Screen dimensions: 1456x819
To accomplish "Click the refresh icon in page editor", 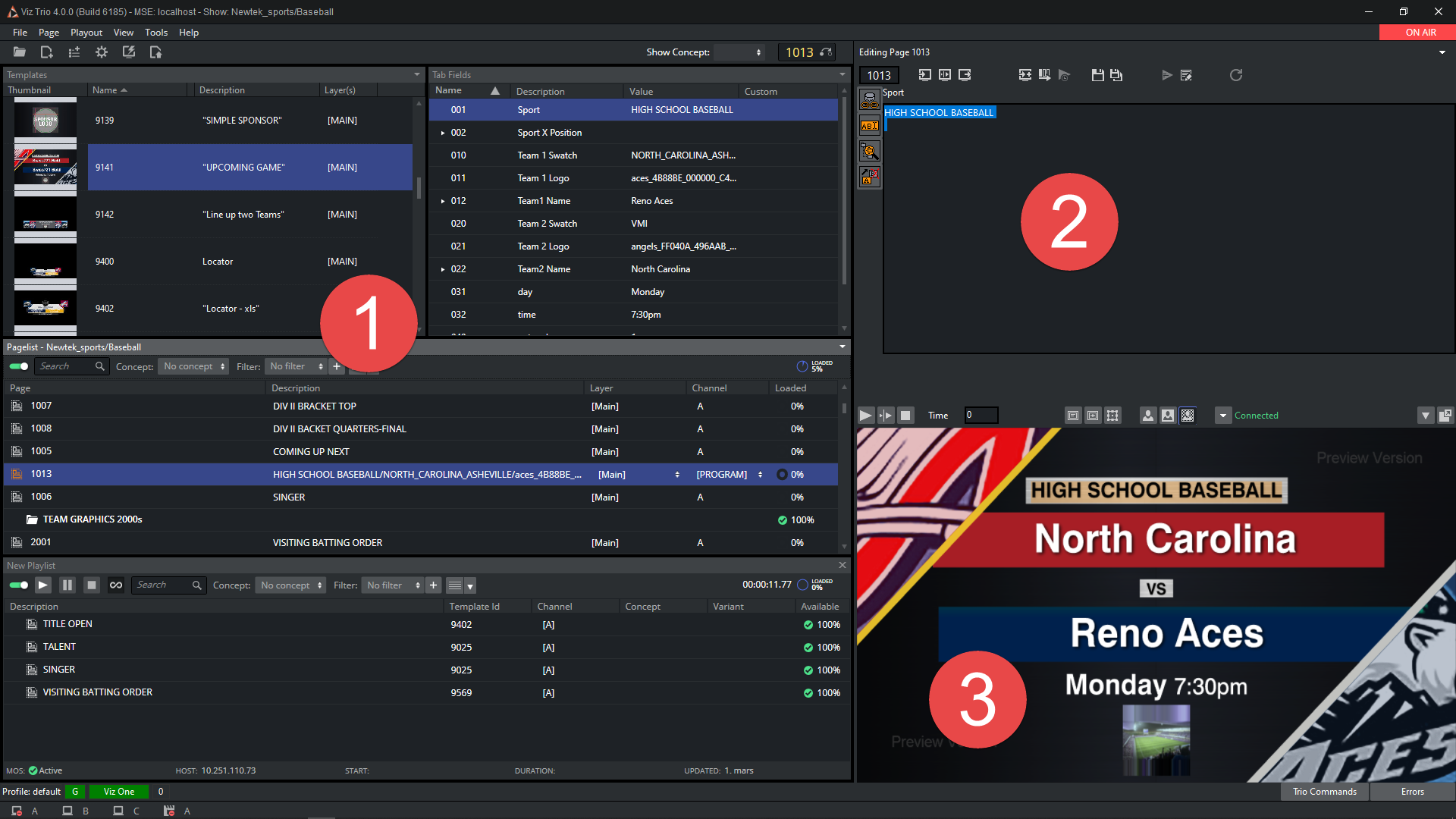I will [1236, 75].
